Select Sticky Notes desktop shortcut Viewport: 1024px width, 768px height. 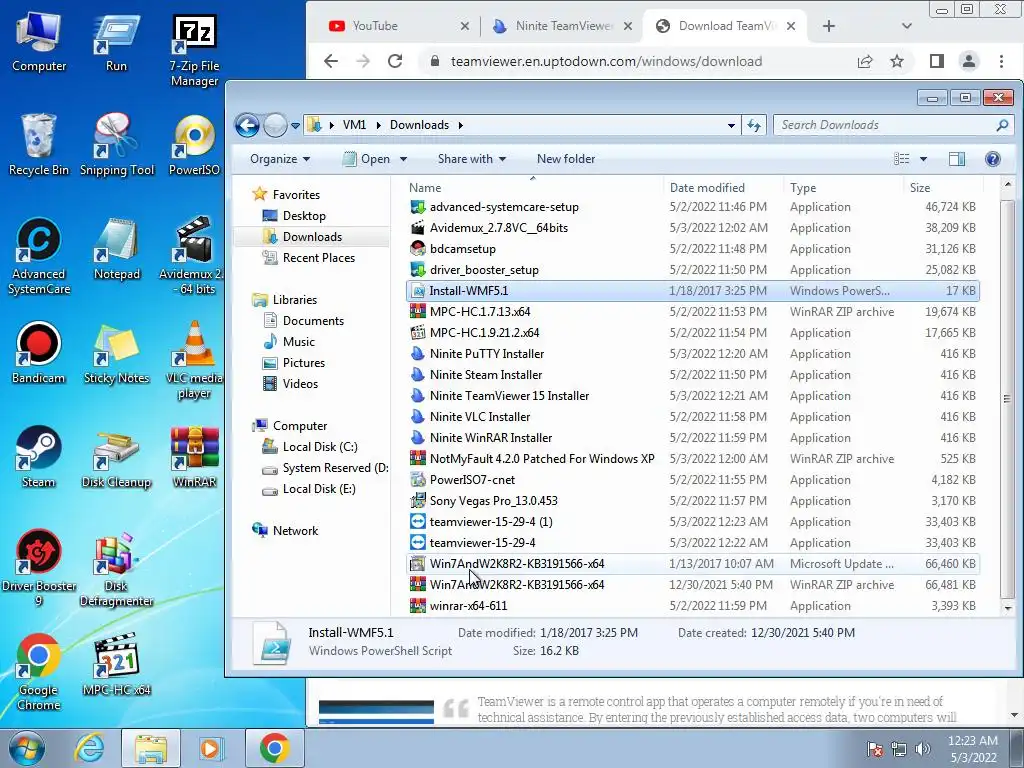tap(116, 353)
